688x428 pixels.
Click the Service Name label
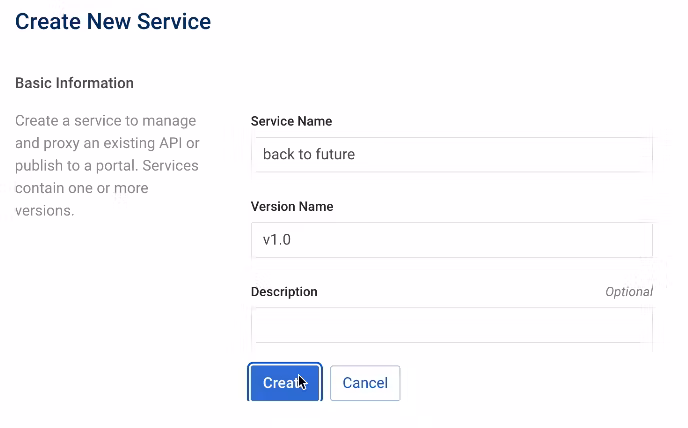click(291, 121)
